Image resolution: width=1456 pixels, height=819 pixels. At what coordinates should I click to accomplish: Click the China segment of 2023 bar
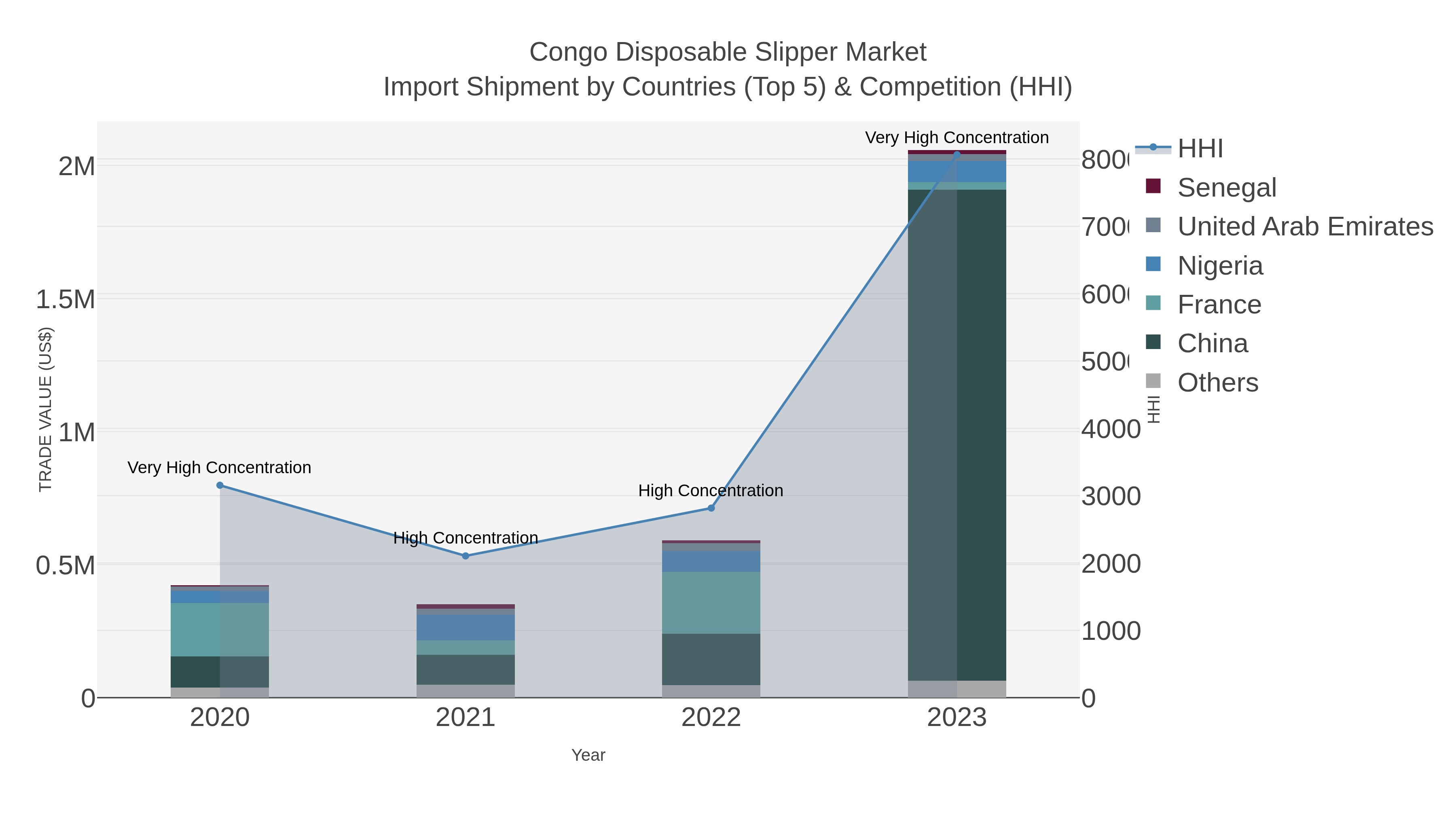[x=957, y=435]
